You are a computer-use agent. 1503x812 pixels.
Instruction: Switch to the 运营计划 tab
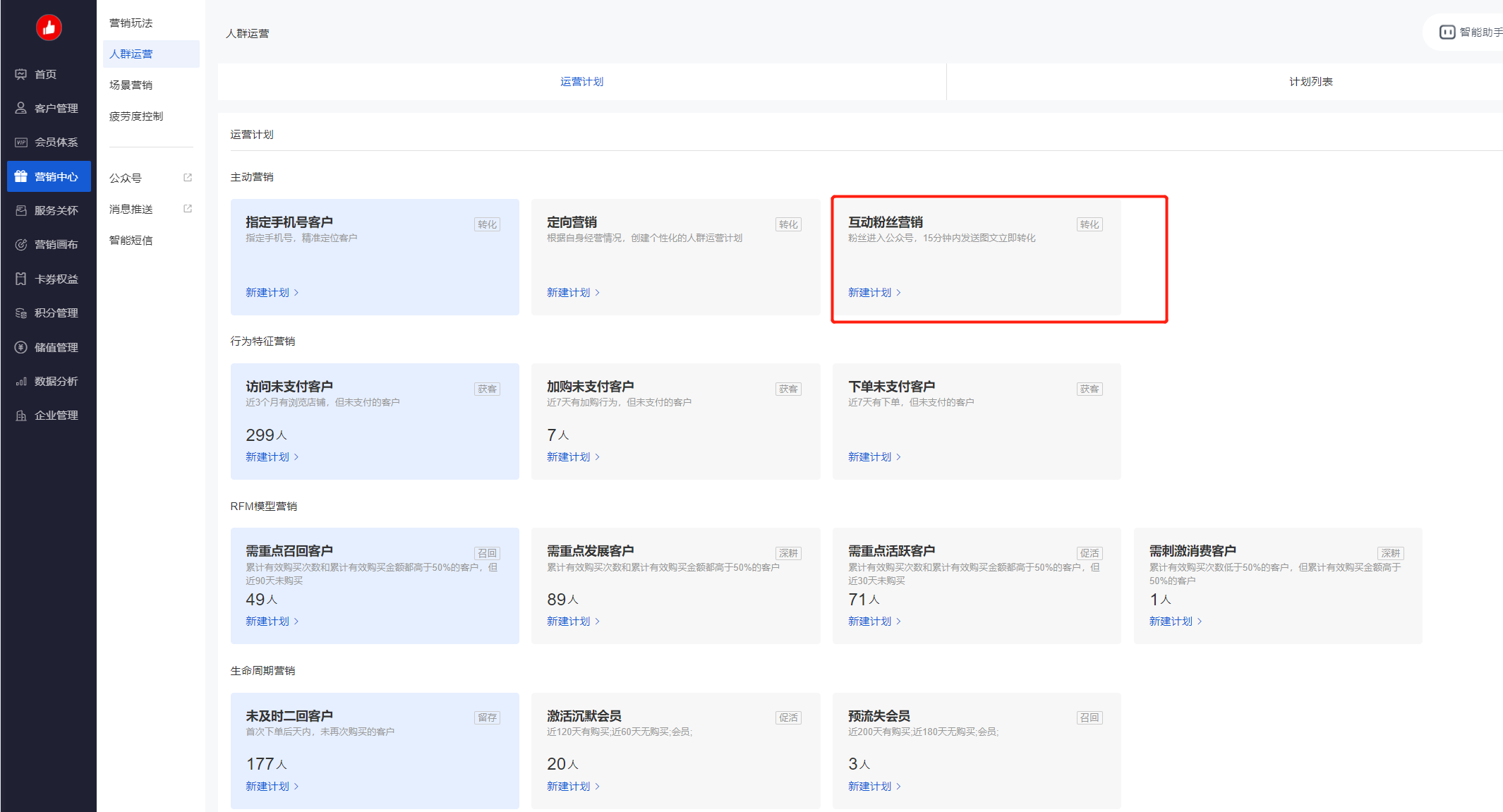point(581,82)
